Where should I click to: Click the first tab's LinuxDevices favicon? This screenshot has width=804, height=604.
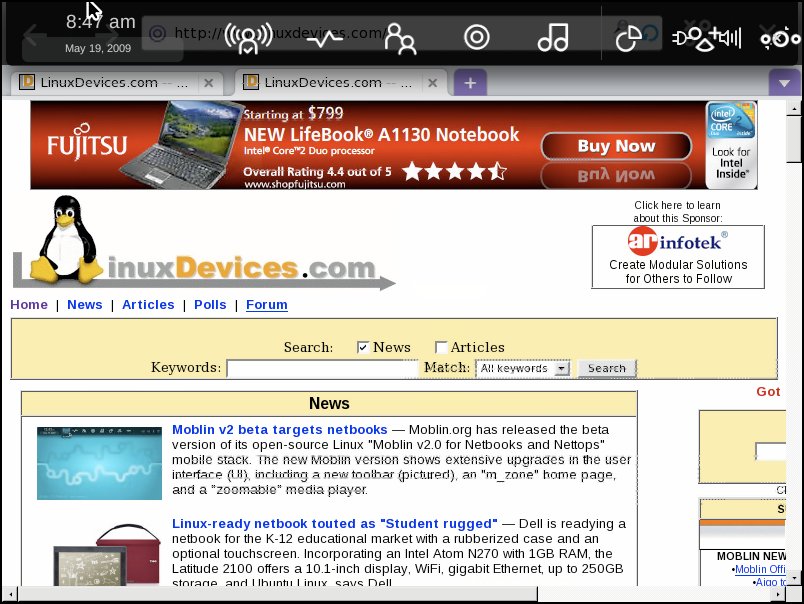(27, 82)
